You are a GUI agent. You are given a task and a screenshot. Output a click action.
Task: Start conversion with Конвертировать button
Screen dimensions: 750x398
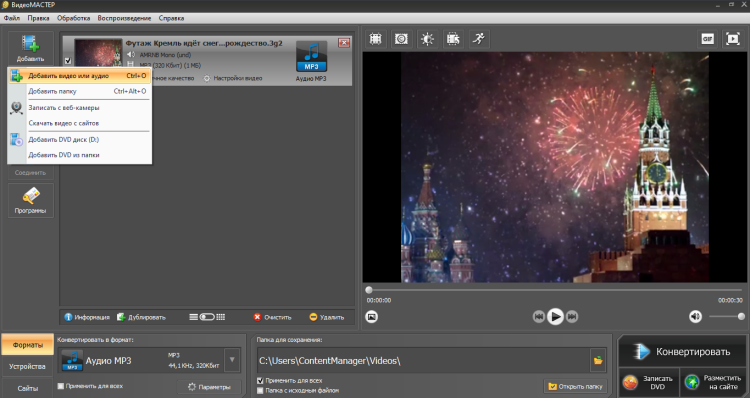(682, 352)
